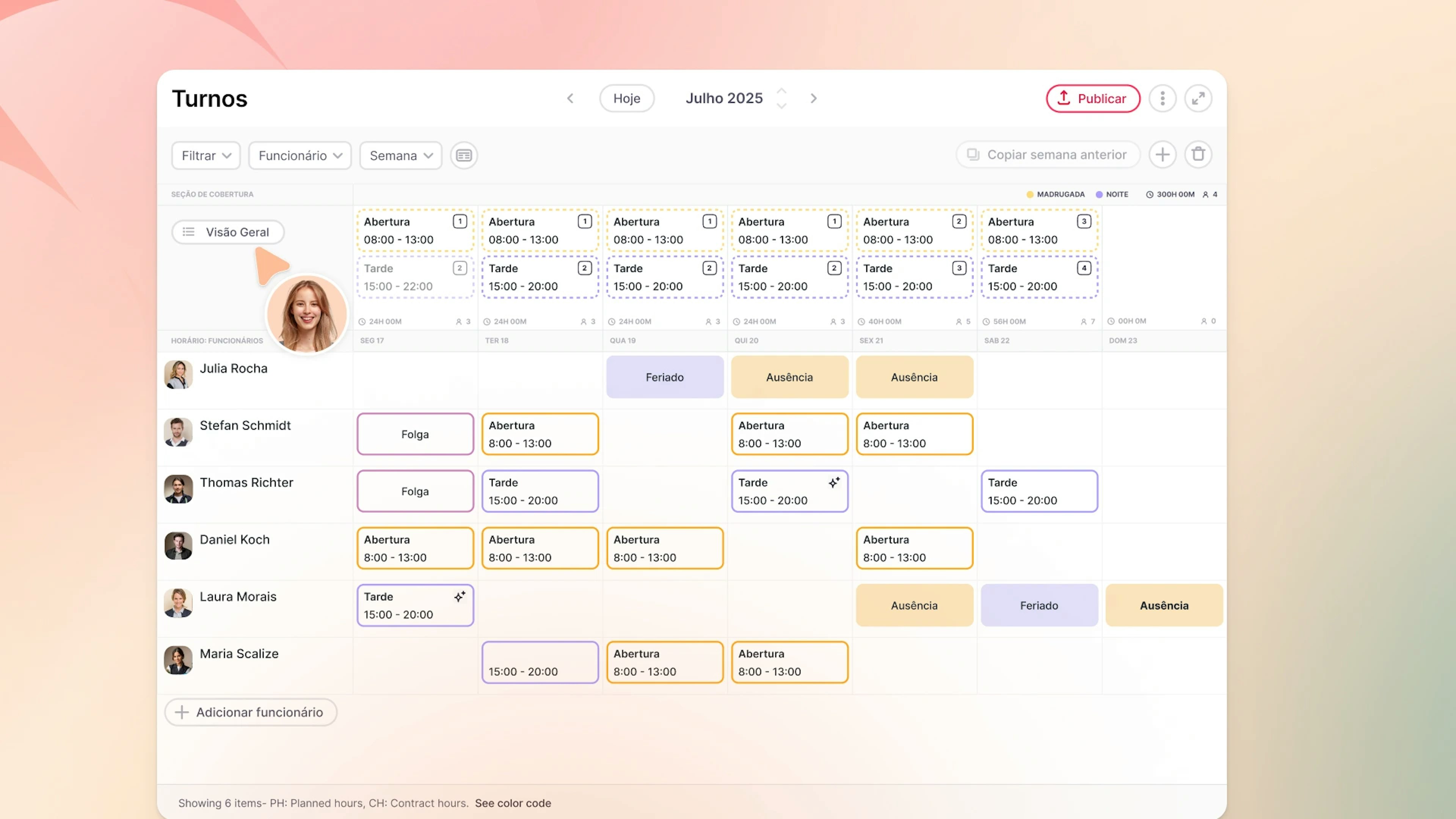Open the See color code link
Image resolution: width=1456 pixels, height=819 pixels.
tap(513, 803)
